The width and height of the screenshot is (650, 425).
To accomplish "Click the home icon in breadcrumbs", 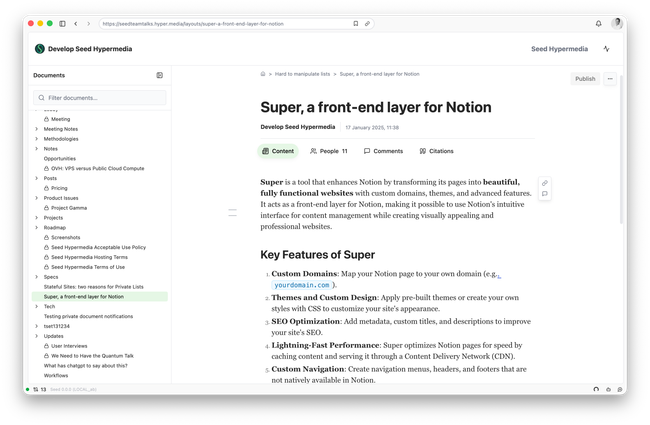I will tap(263, 74).
